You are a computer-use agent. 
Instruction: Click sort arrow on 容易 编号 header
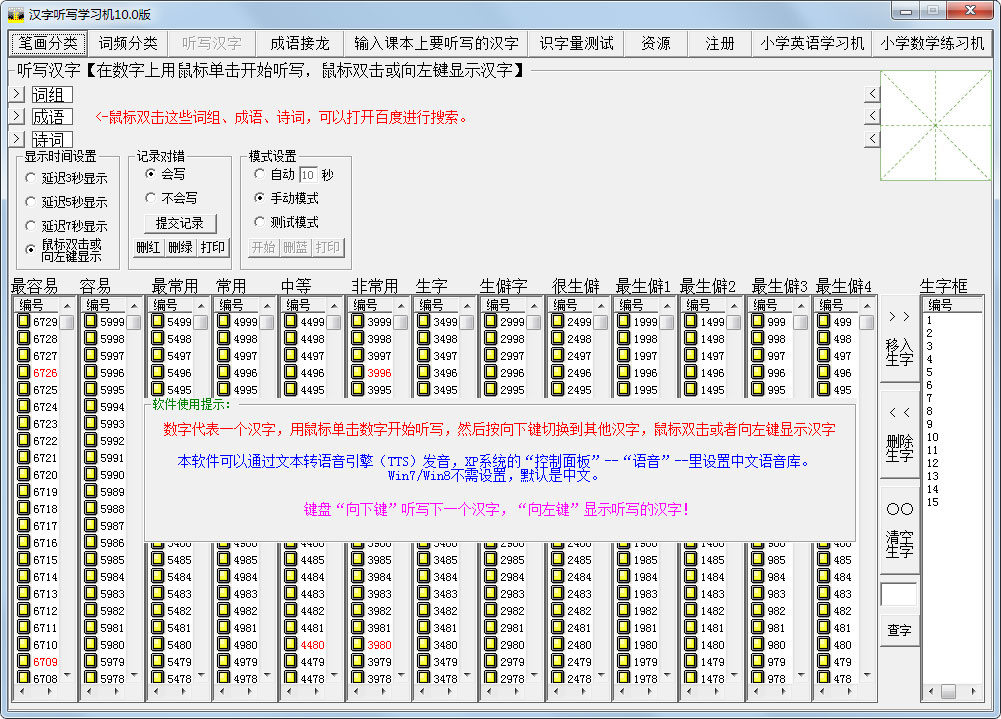click(x=134, y=306)
